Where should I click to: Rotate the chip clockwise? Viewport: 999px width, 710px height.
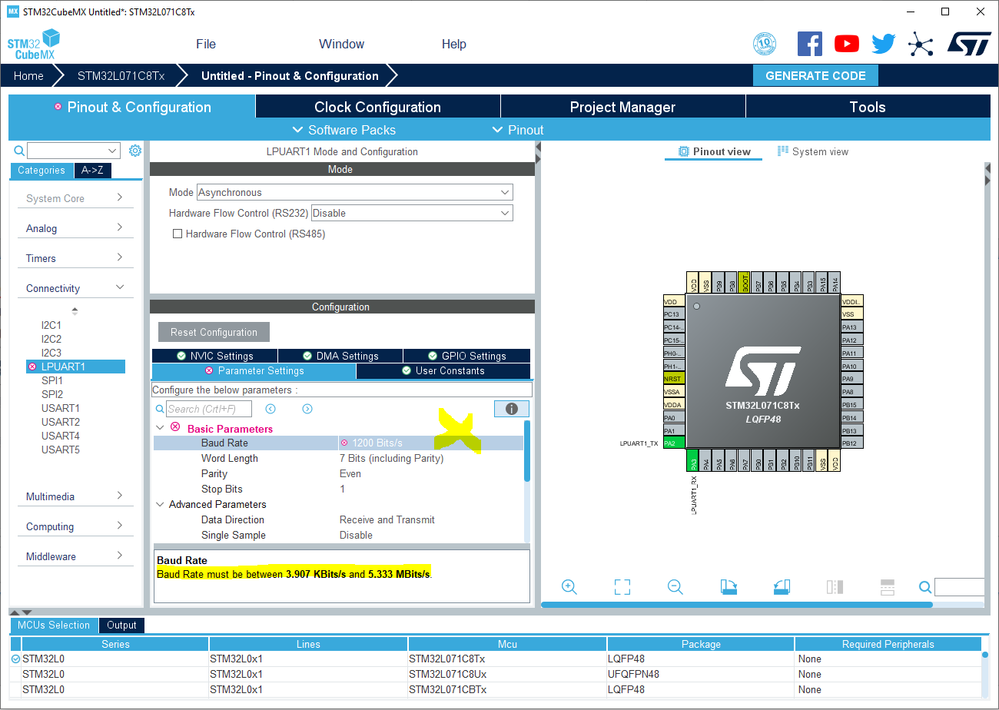pos(728,586)
